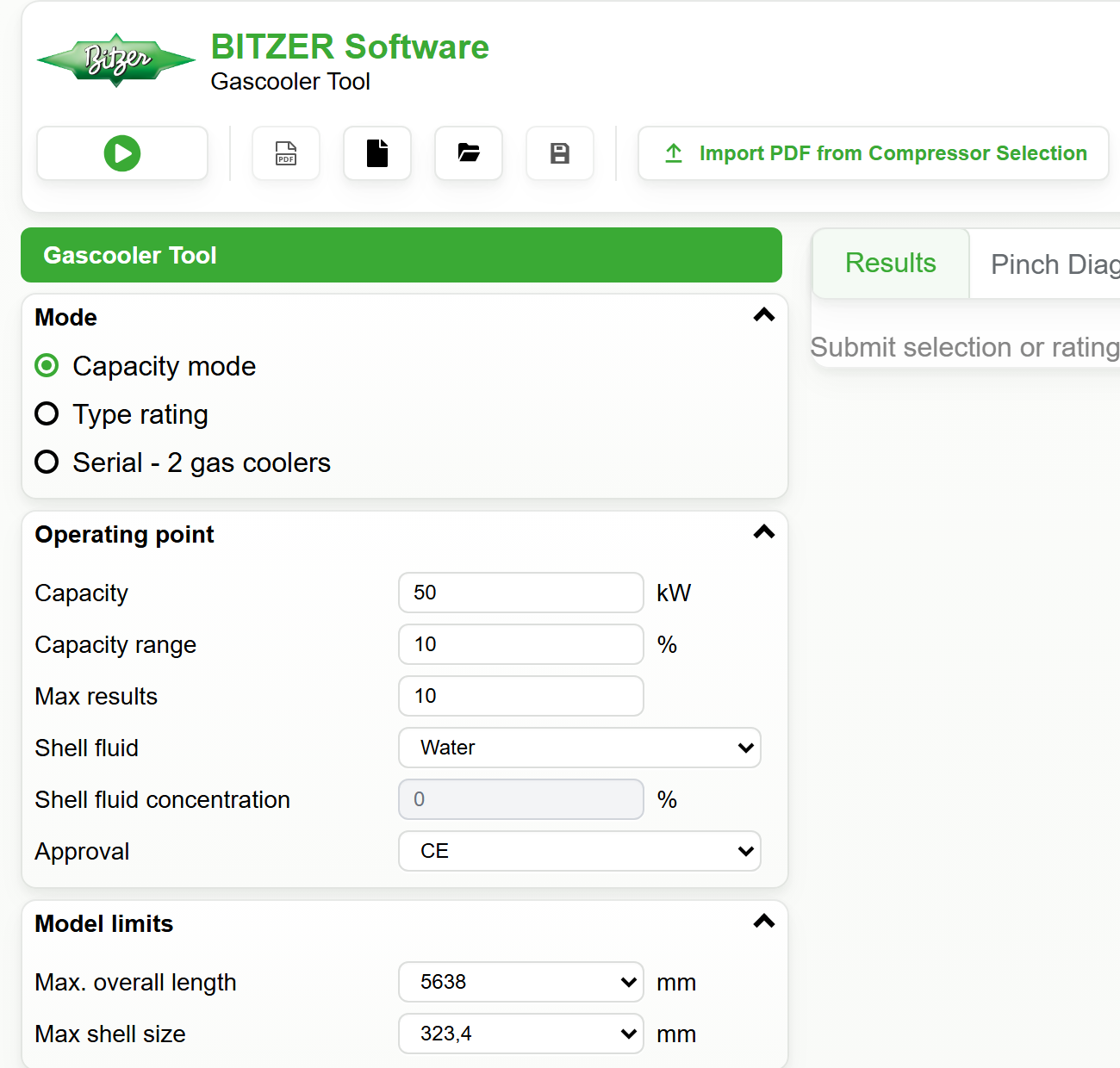Click the Shell fluid concentration field

[521, 799]
